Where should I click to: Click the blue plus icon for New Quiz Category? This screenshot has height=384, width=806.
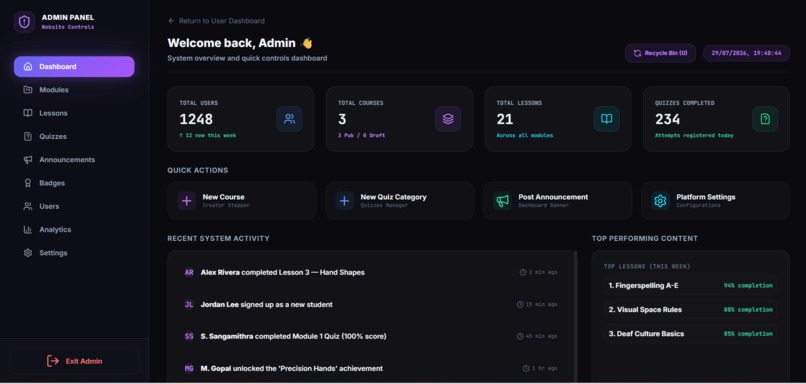[x=344, y=201]
